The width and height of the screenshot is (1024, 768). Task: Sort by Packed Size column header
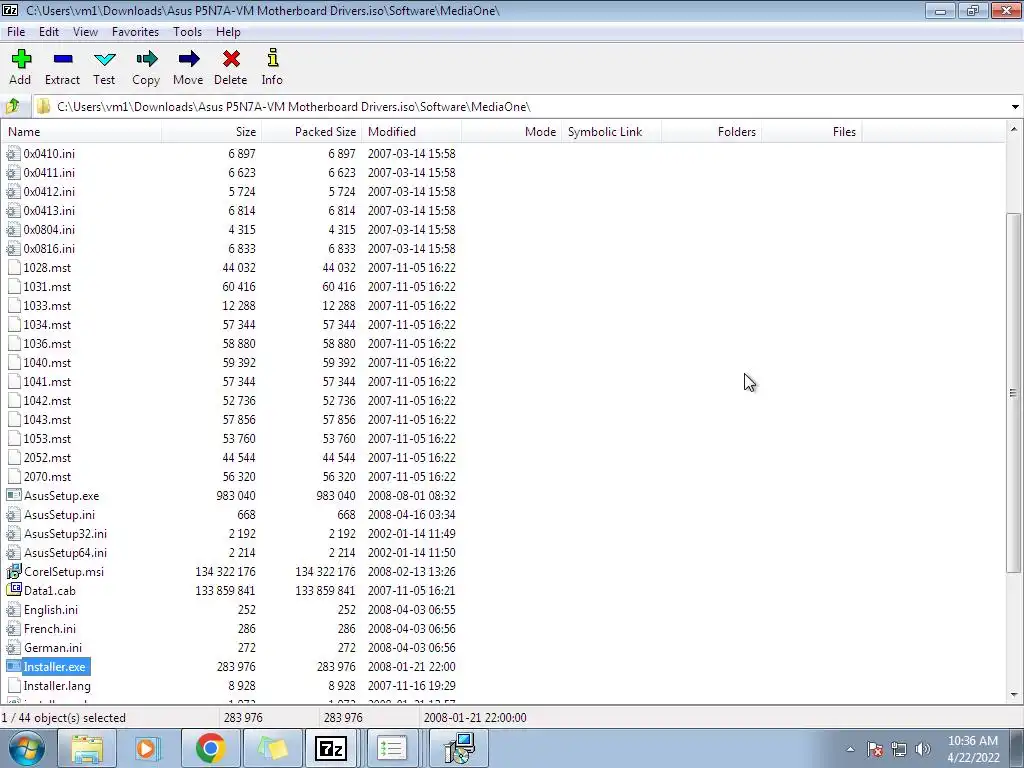coord(312,132)
